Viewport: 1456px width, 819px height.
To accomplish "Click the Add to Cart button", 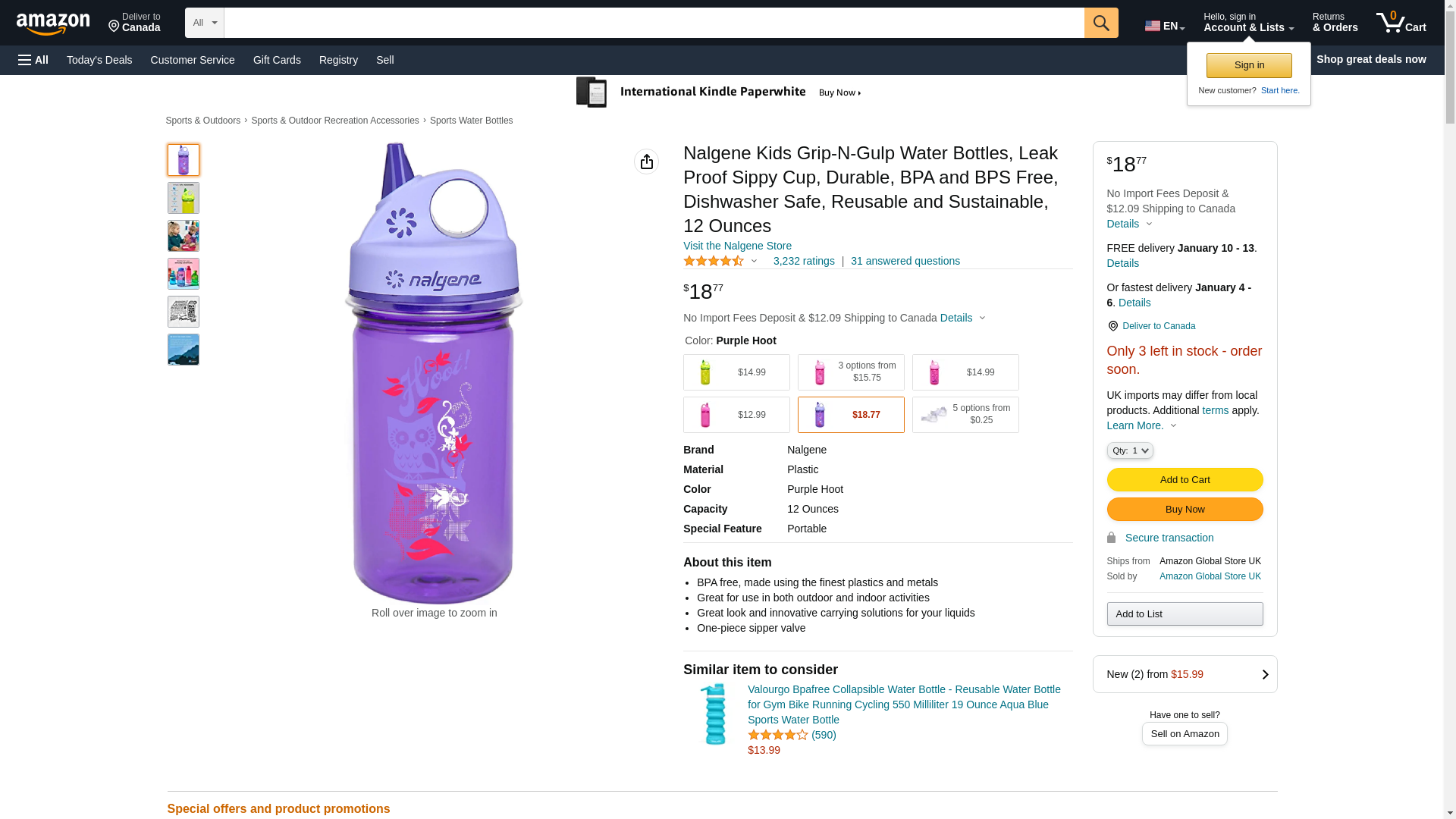I will (x=1184, y=479).
